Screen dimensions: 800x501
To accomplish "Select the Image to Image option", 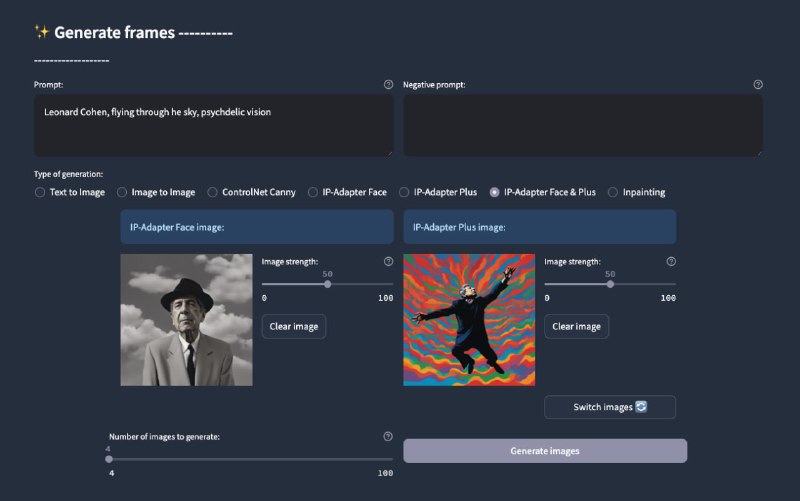I will click(122, 192).
